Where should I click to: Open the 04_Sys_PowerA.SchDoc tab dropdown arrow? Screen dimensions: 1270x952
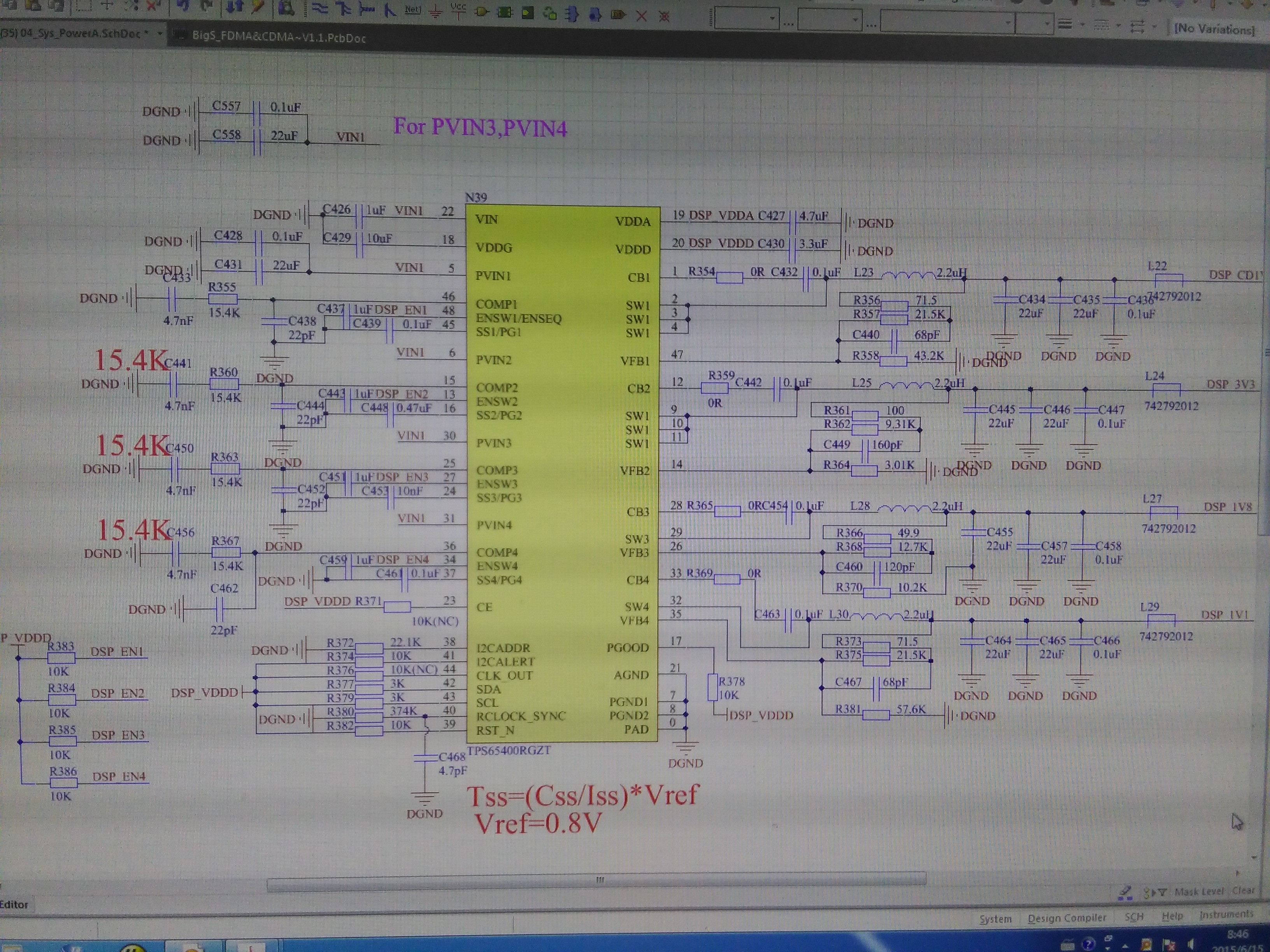pyautogui.click(x=160, y=34)
